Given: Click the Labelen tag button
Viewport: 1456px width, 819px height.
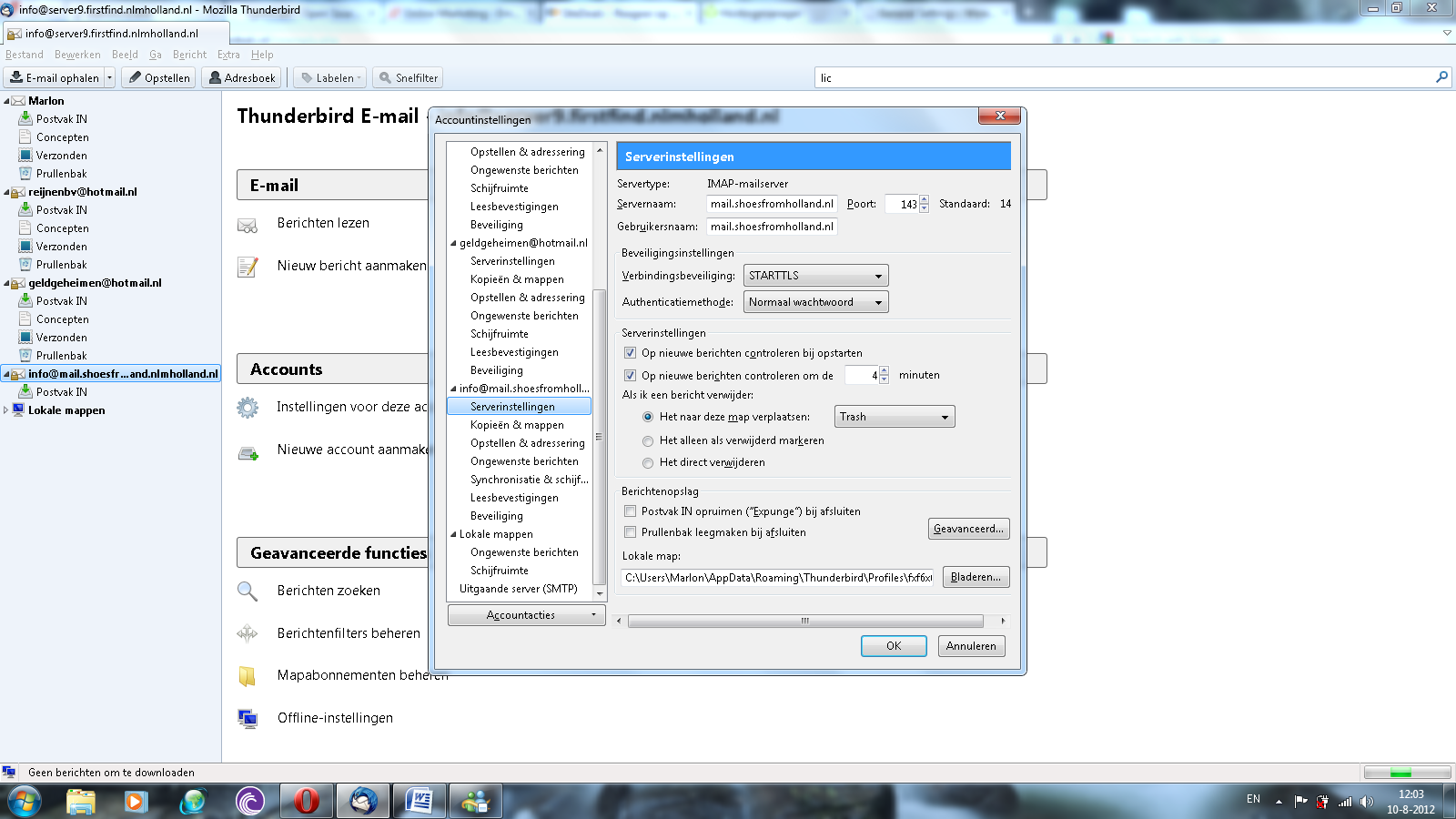Looking at the screenshot, I should click(x=329, y=77).
